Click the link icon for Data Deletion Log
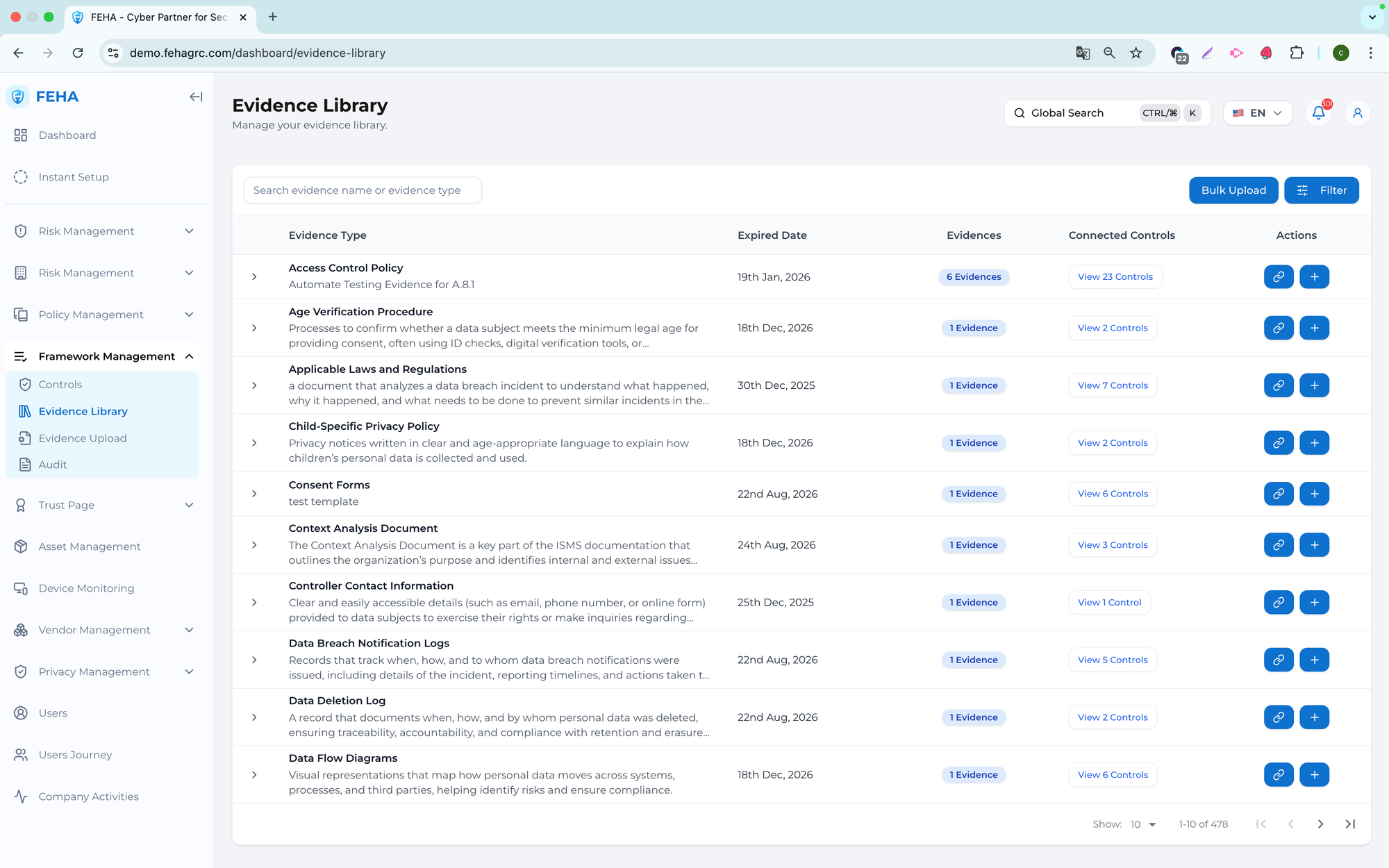This screenshot has width=1389, height=868. [1278, 717]
